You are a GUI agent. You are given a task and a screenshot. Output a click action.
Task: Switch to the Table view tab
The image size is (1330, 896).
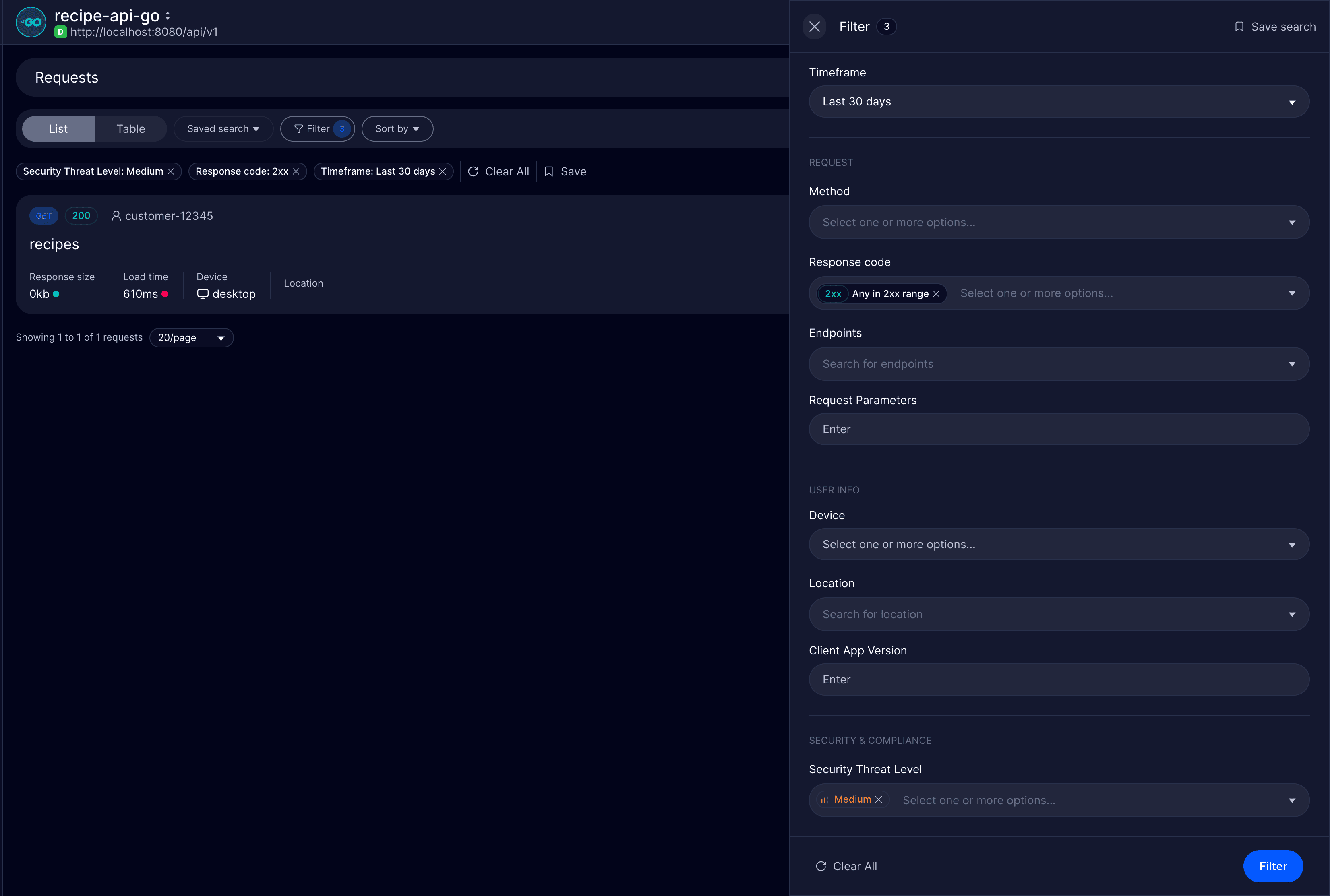(130, 128)
